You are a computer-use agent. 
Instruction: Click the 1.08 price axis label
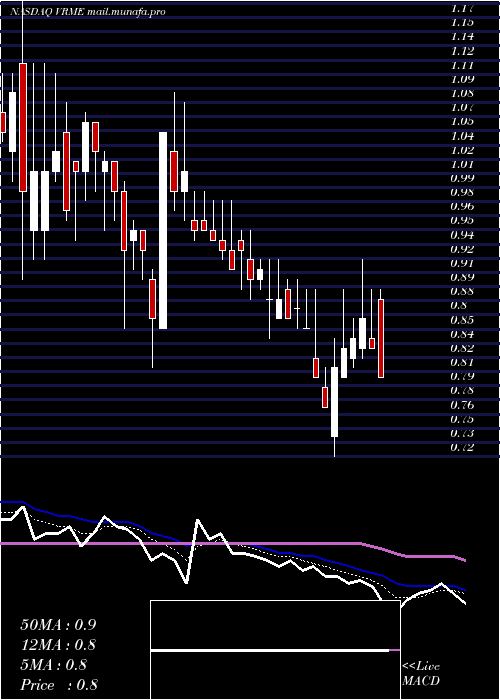pos(462,93)
